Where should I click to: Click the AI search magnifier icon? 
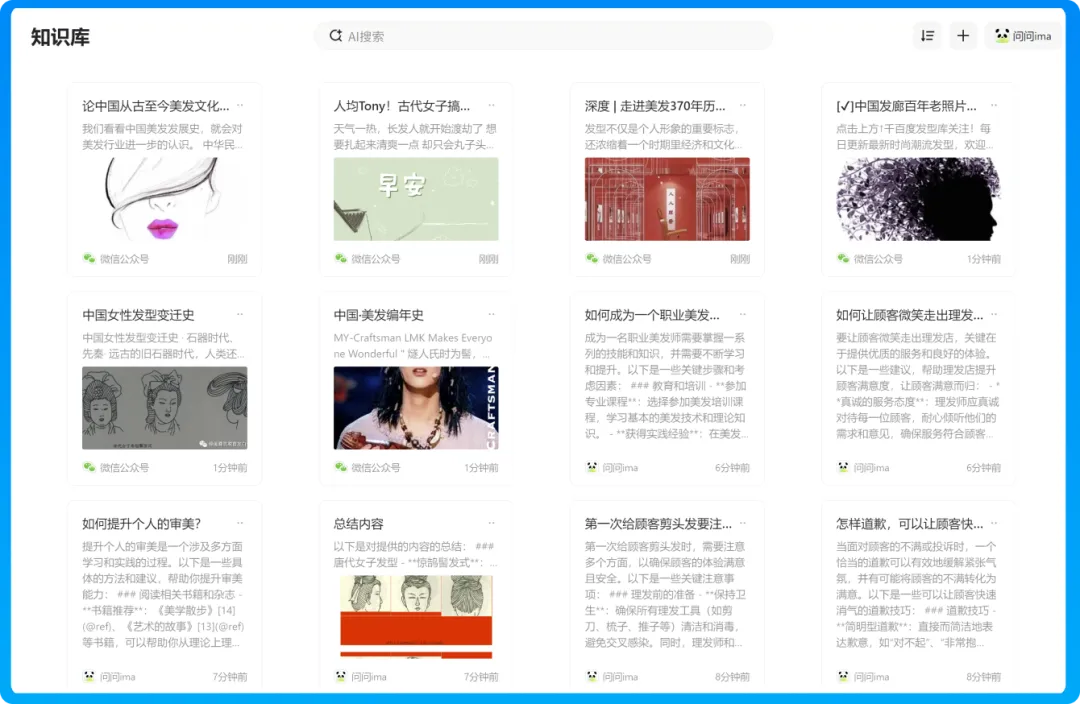pos(335,36)
